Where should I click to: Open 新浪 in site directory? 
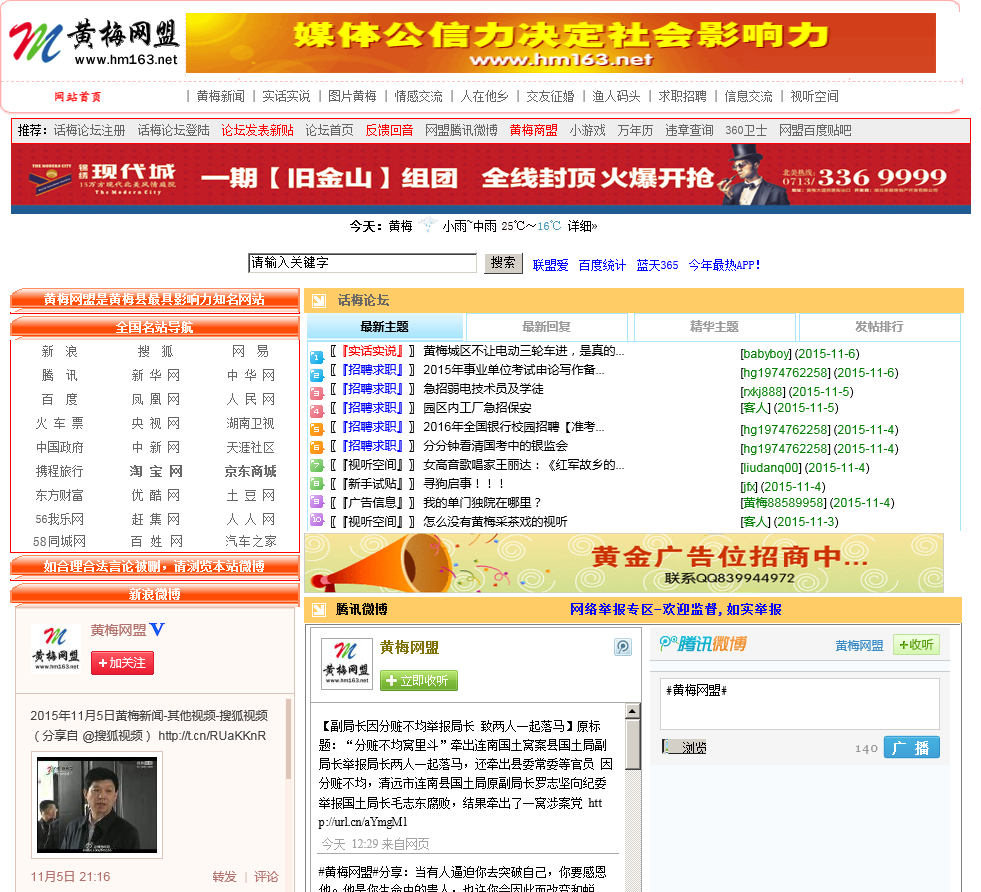(x=59, y=352)
